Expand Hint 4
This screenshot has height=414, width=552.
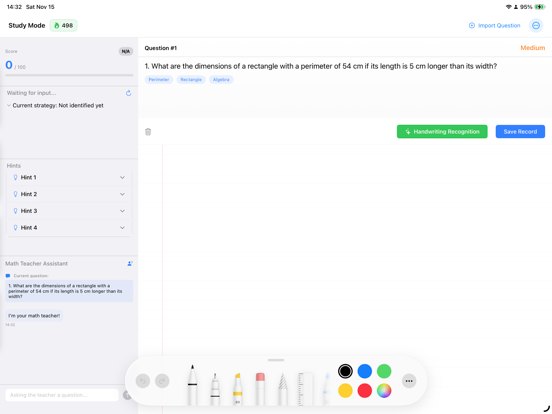[x=69, y=227]
